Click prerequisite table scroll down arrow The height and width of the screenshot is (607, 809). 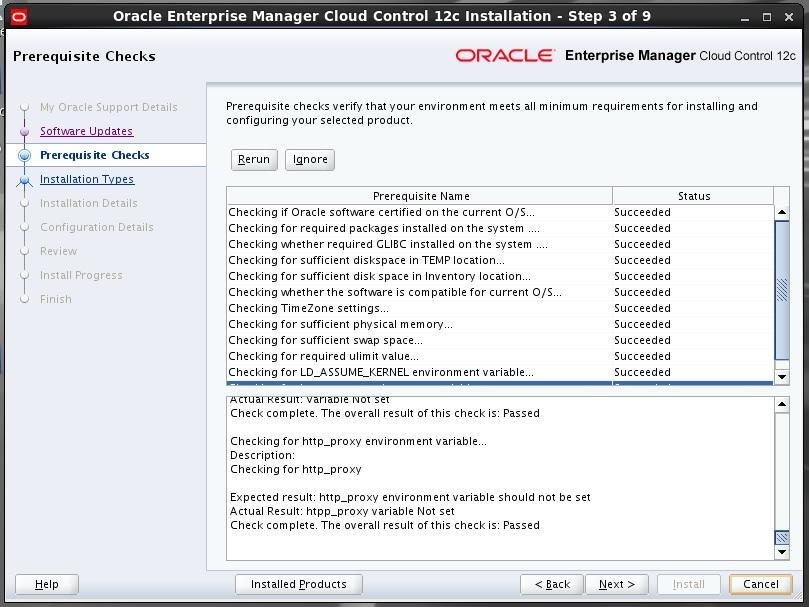coord(782,377)
